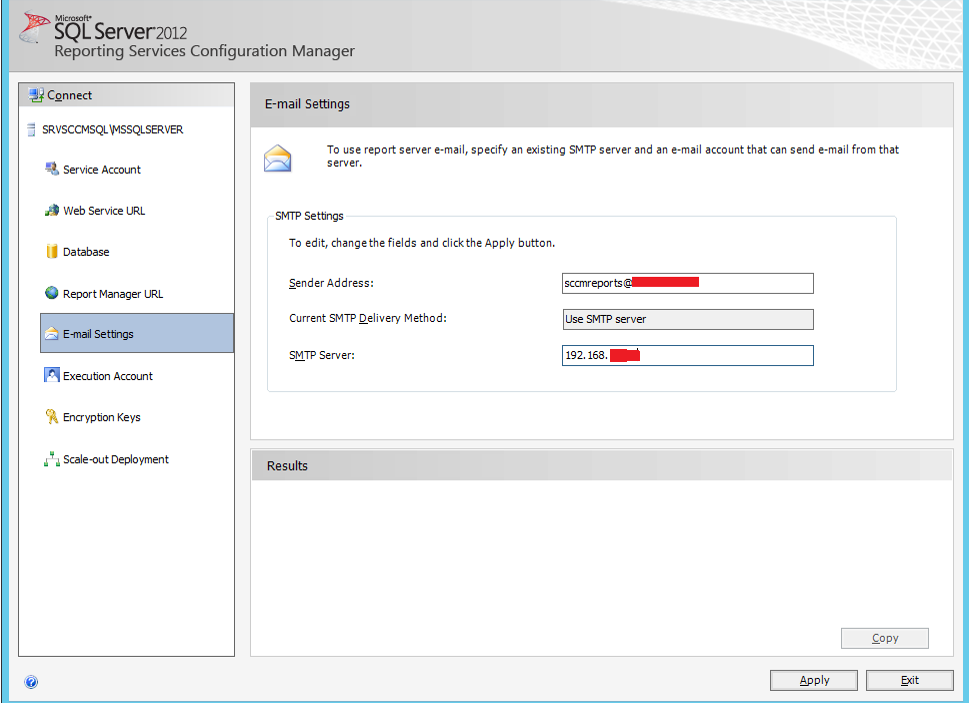Click the Reporting Services Configuration Manager title
The image size is (969, 703).
205,51
